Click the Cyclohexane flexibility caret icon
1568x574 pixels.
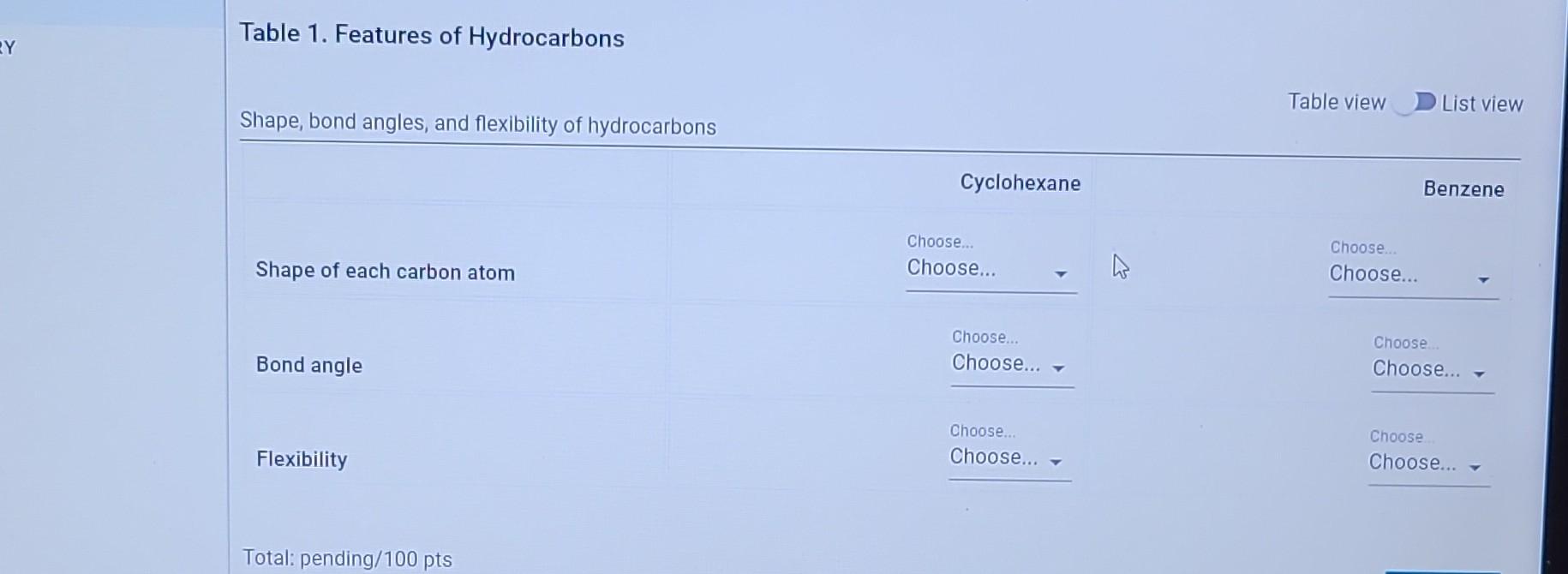click(1056, 463)
